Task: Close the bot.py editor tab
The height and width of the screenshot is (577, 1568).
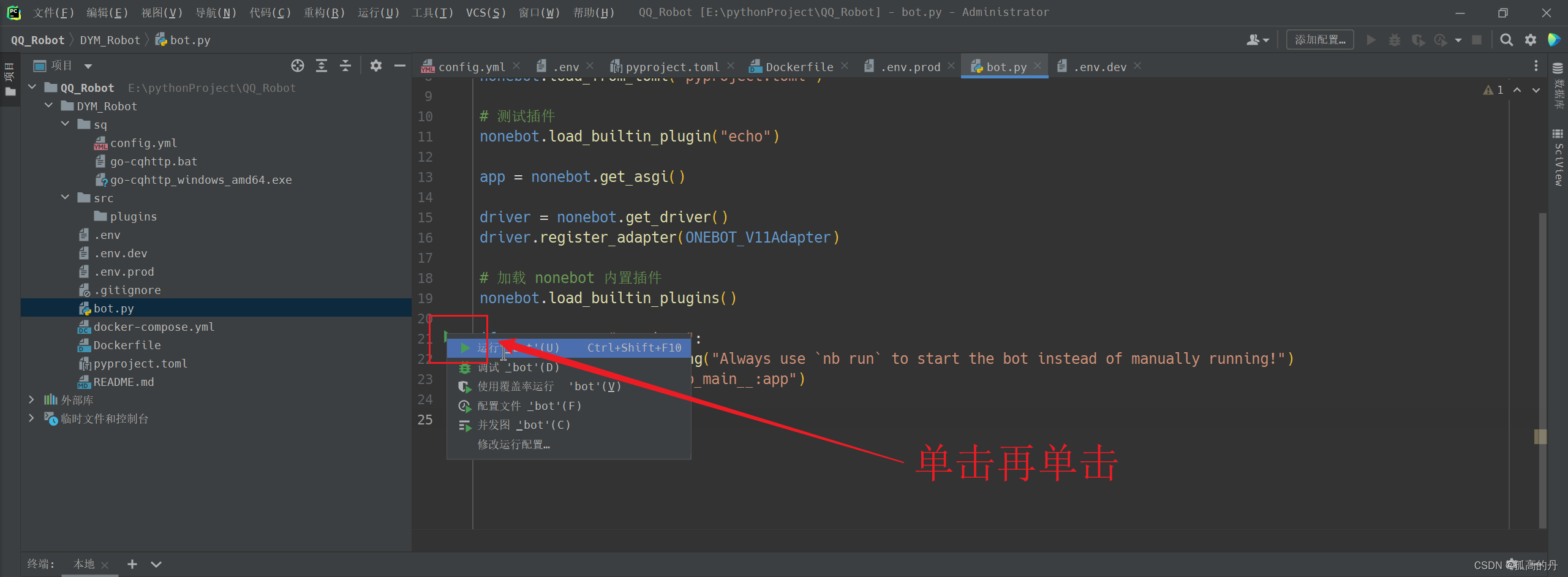Action: tap(1038, 66)
